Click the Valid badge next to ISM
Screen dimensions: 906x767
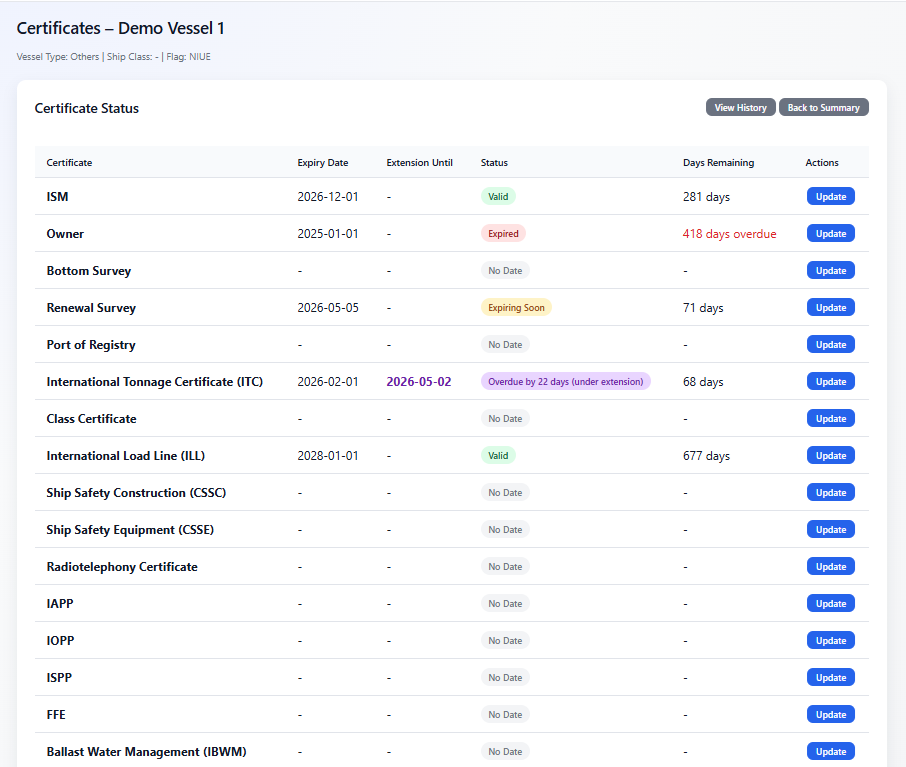498,196
